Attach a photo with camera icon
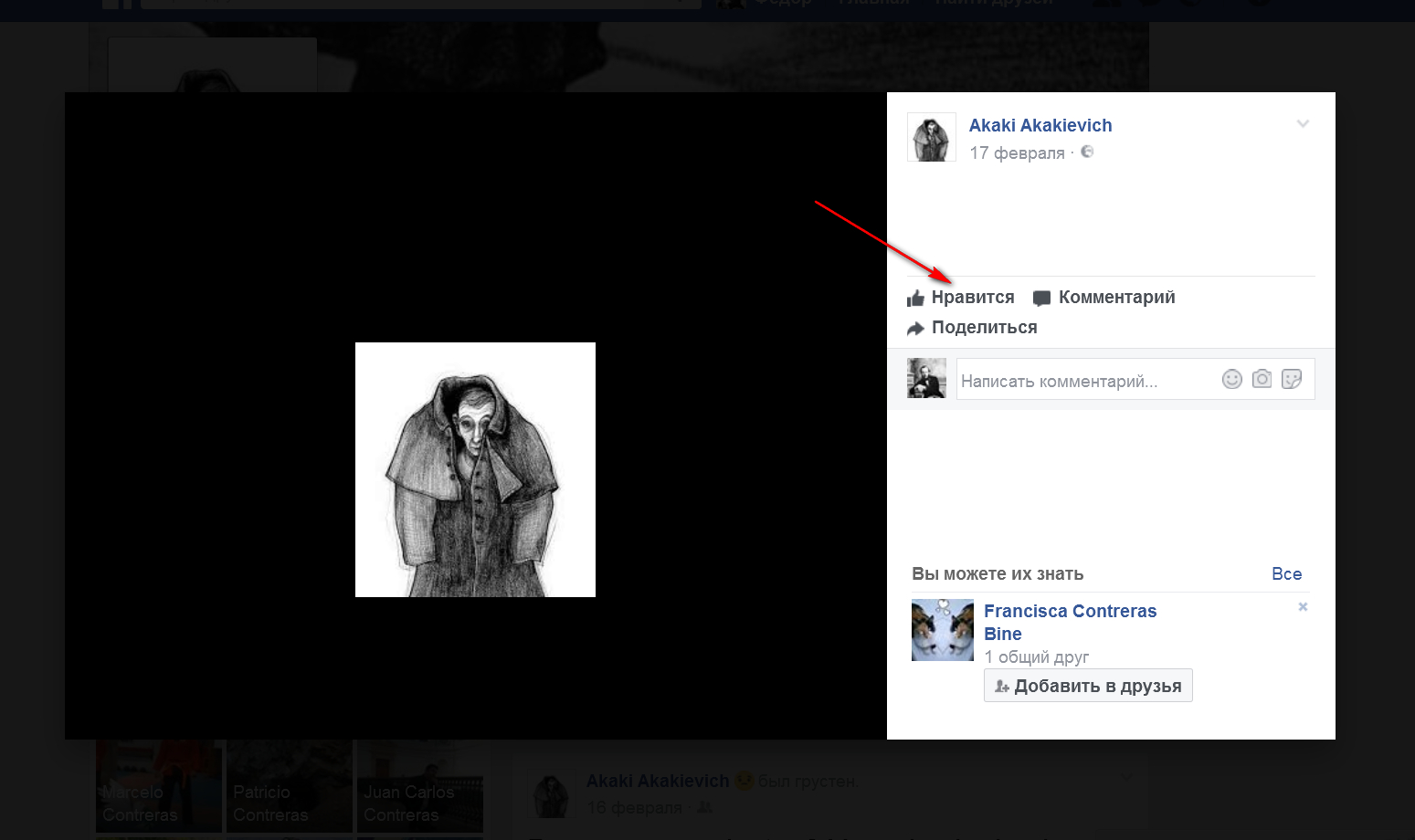Screen dimensions: 1415x840 1262,379
